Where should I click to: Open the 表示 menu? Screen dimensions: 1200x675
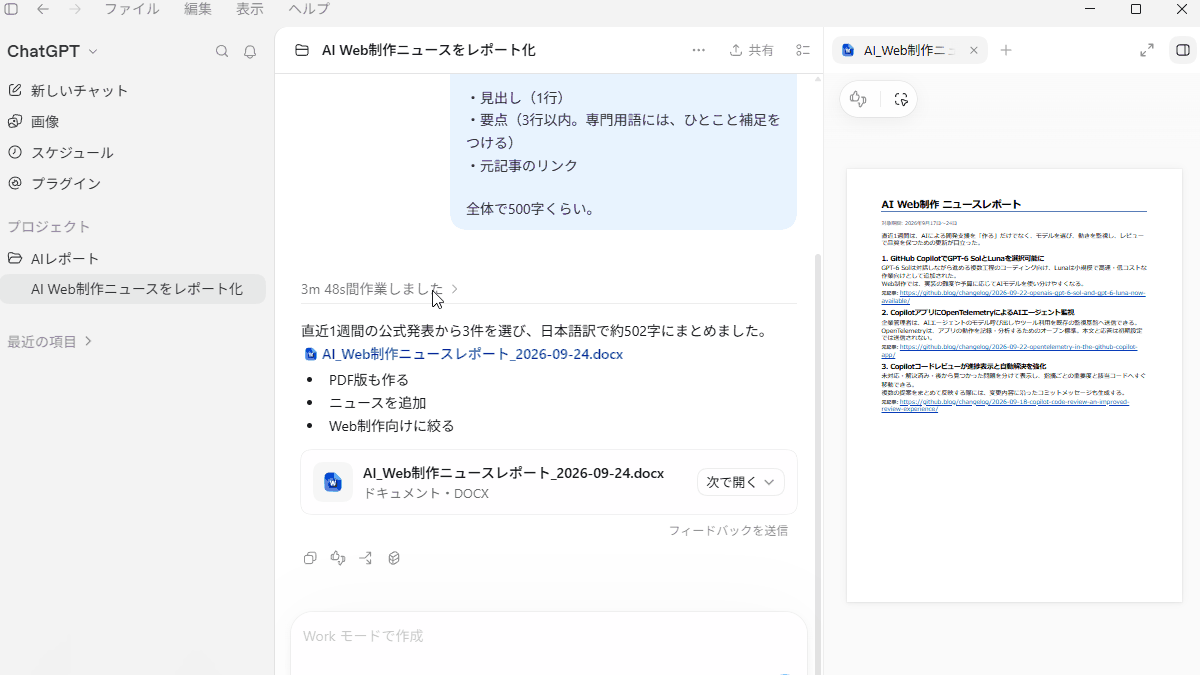(x=250, y=9)
